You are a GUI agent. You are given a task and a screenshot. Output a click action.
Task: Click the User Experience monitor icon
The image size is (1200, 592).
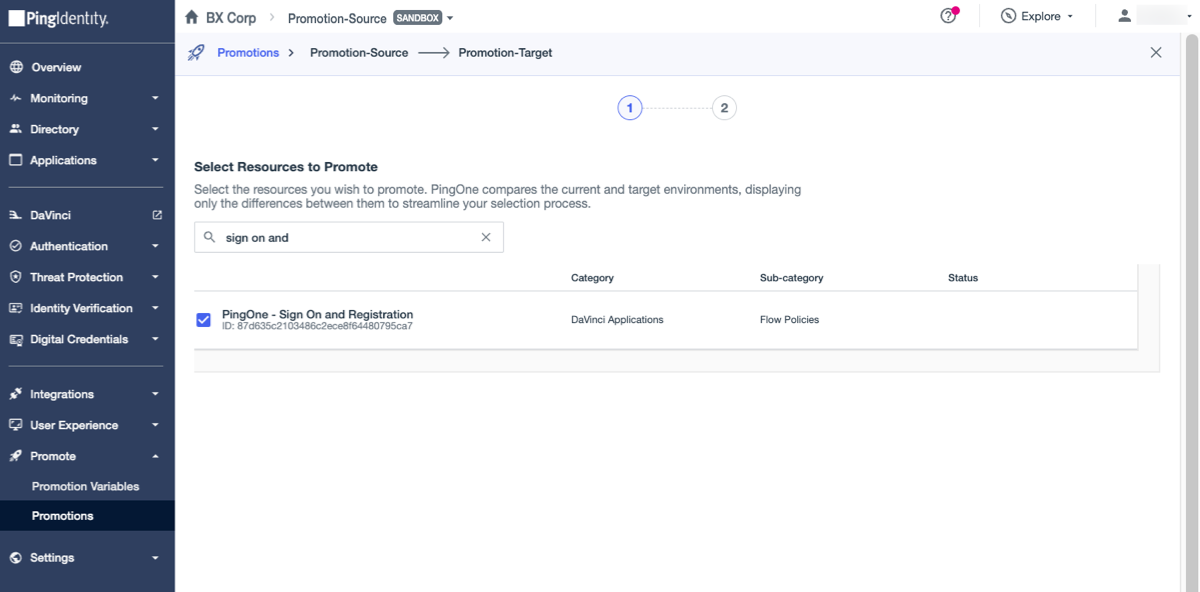tap(16, 425)
